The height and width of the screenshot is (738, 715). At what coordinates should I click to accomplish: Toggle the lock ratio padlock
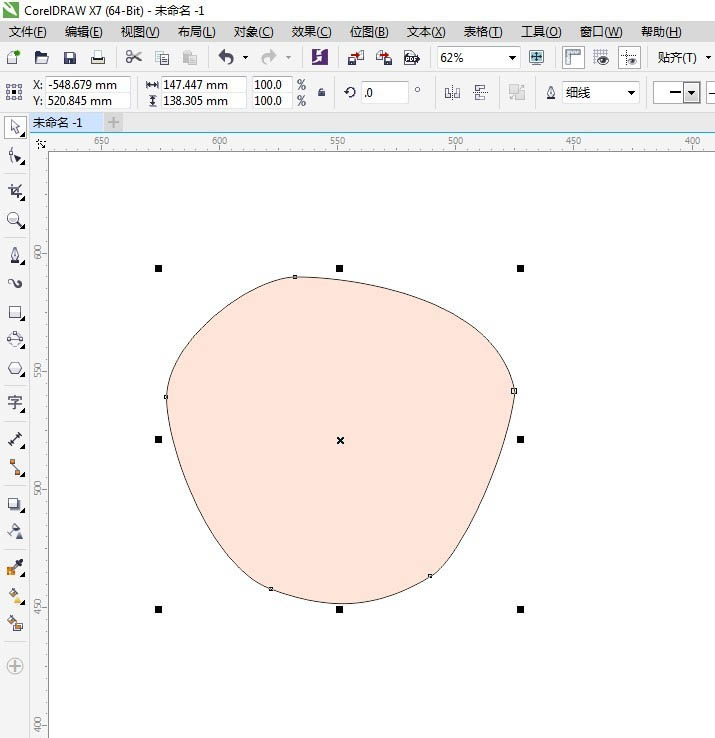[x=321, y=93]
